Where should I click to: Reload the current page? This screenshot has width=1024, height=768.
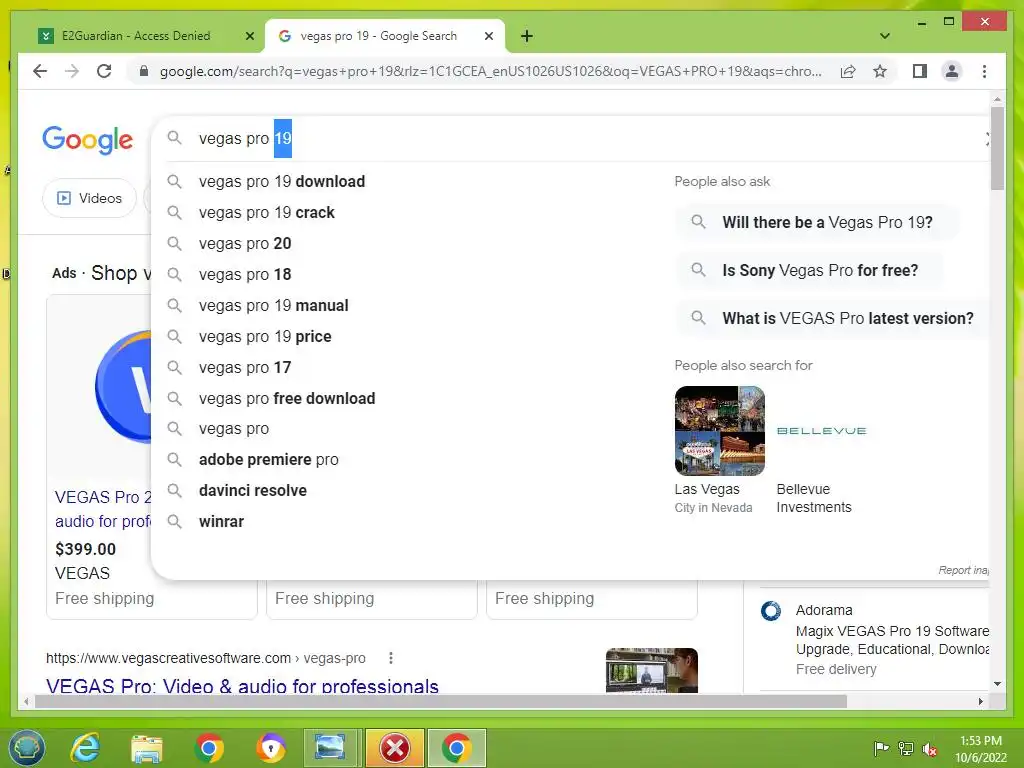104,71
